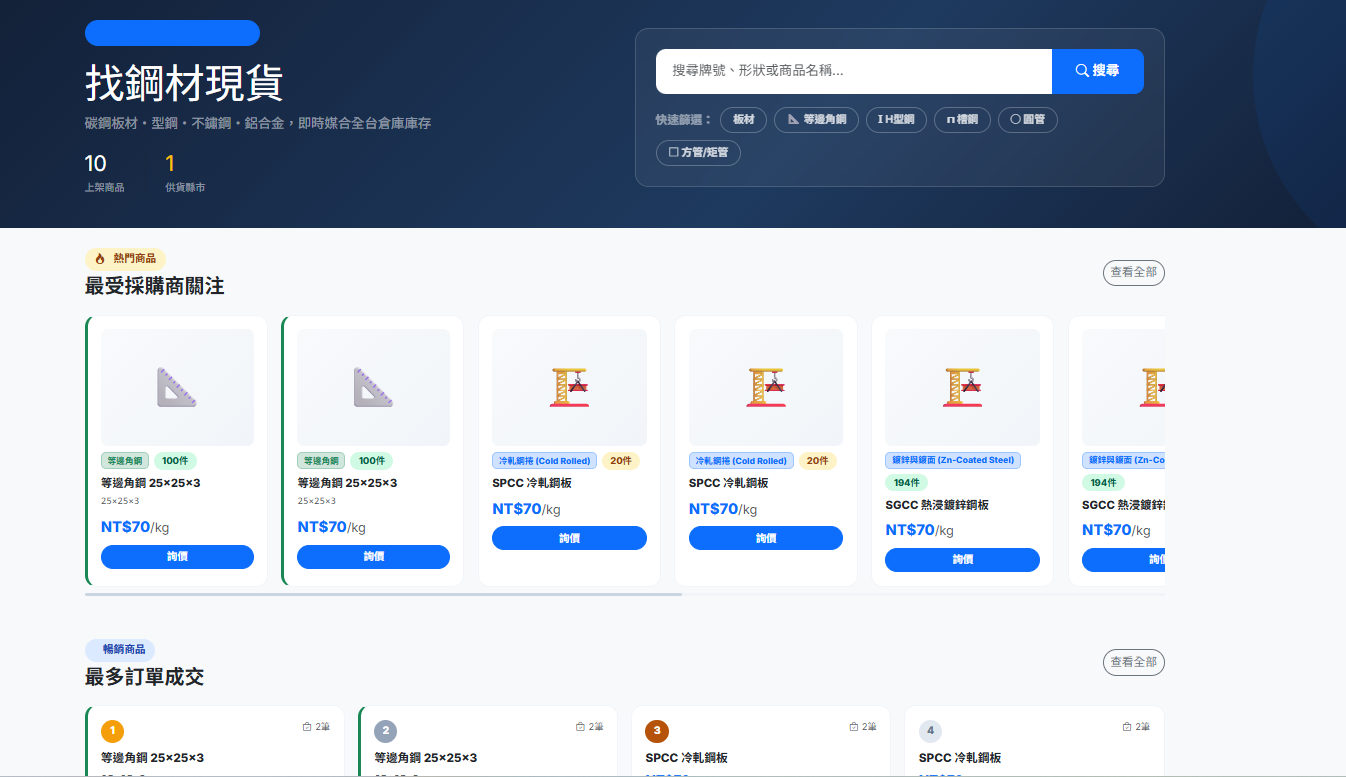This screenshot has width=1346, height=777.
Task: Click the 暢銷商品 badge
Action: pos(120,649)
